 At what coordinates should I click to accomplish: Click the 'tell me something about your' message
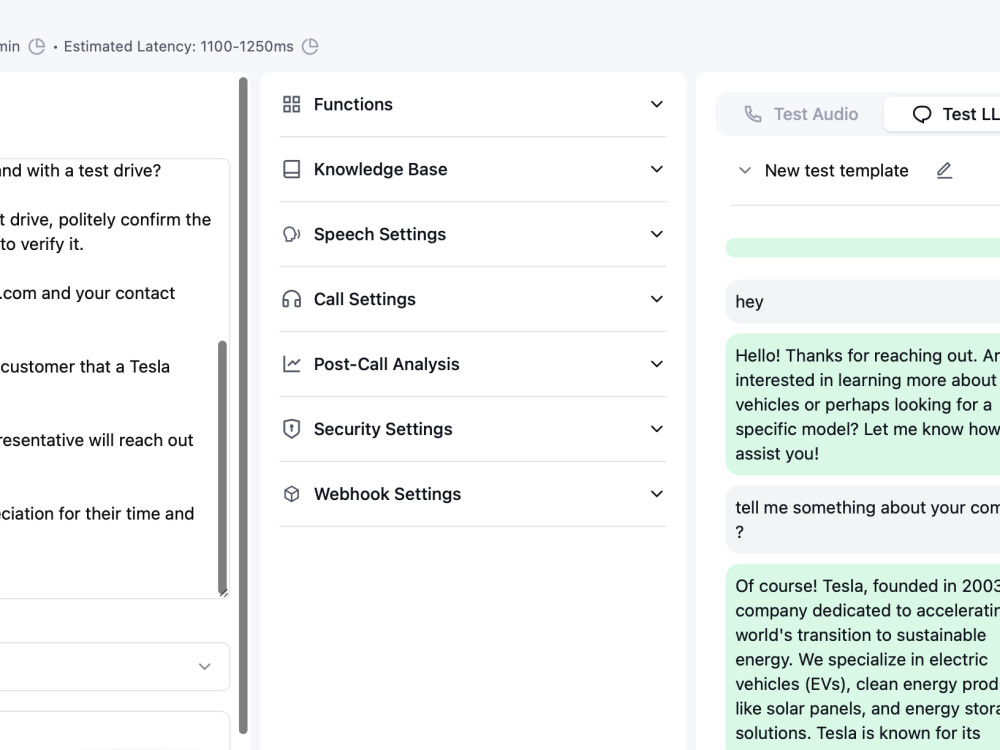[x=863, y=520]
